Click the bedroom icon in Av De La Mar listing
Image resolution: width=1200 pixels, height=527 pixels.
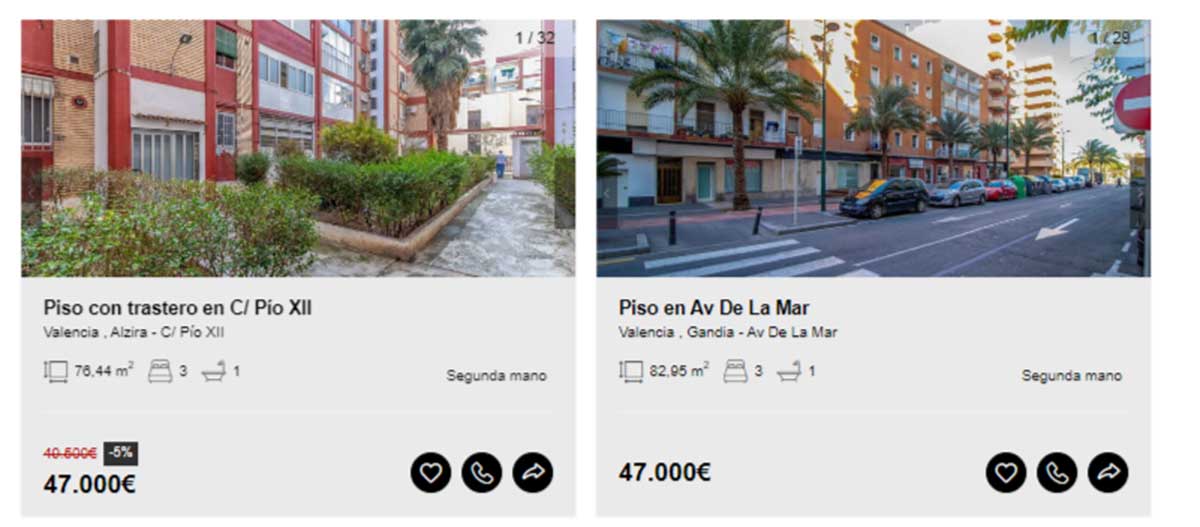(735, 371)
